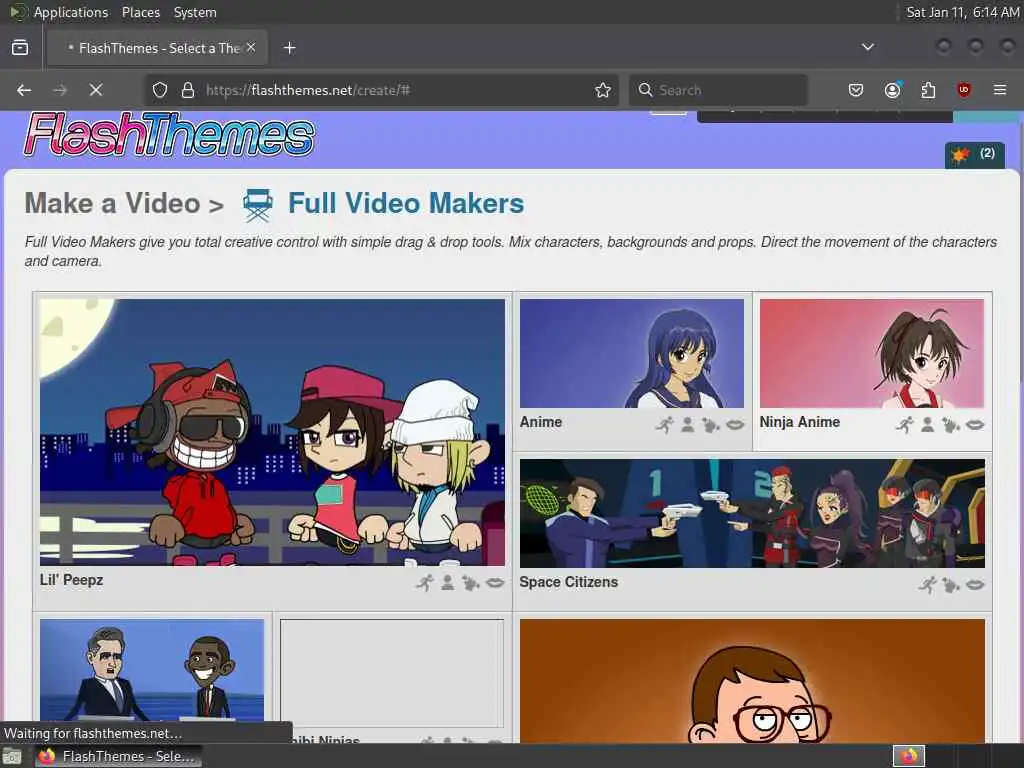Click the Lil' Peepz character icon
1024x768 pixels.
coord(447,583)
